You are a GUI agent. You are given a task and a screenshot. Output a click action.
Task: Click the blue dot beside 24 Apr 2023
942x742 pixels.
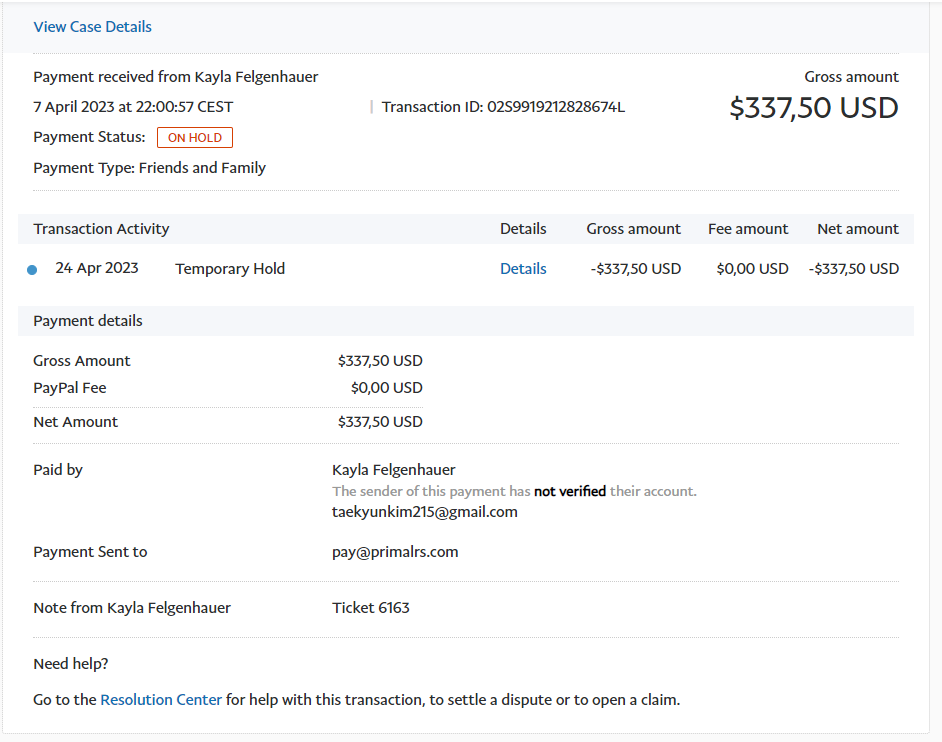(32, 270)
